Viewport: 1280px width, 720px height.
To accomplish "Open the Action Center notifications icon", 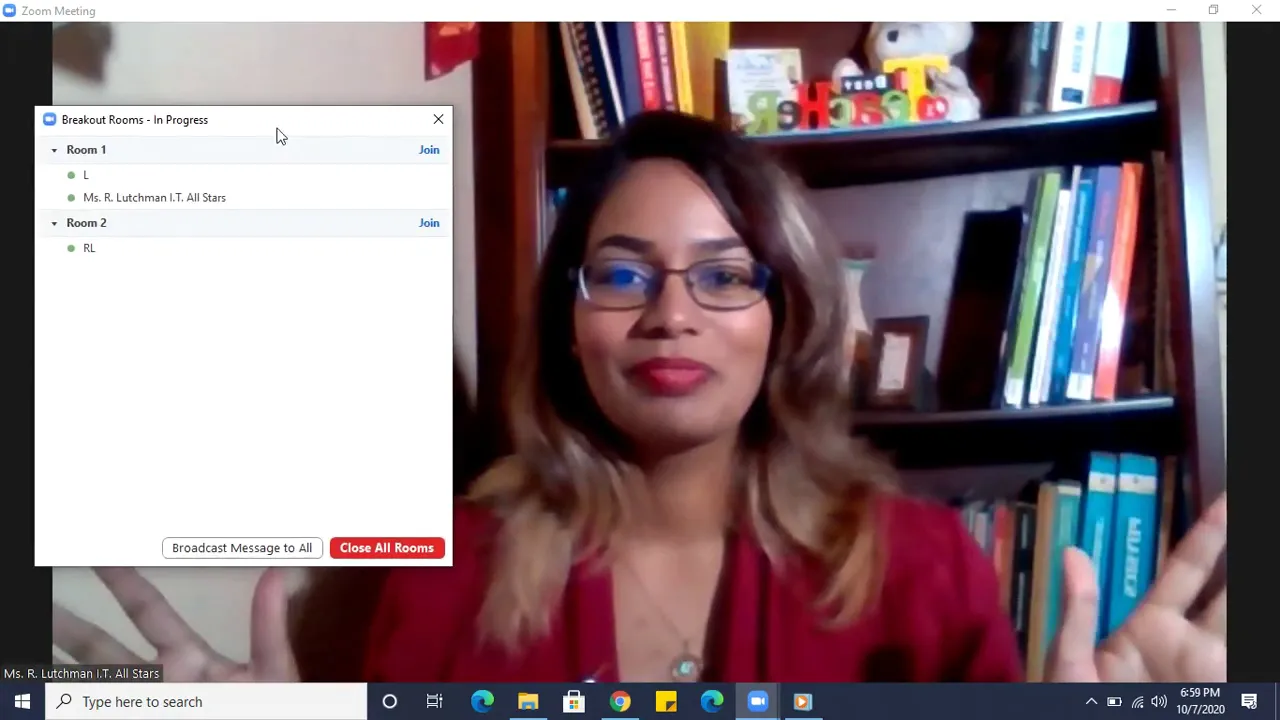I will point(1249,702).
